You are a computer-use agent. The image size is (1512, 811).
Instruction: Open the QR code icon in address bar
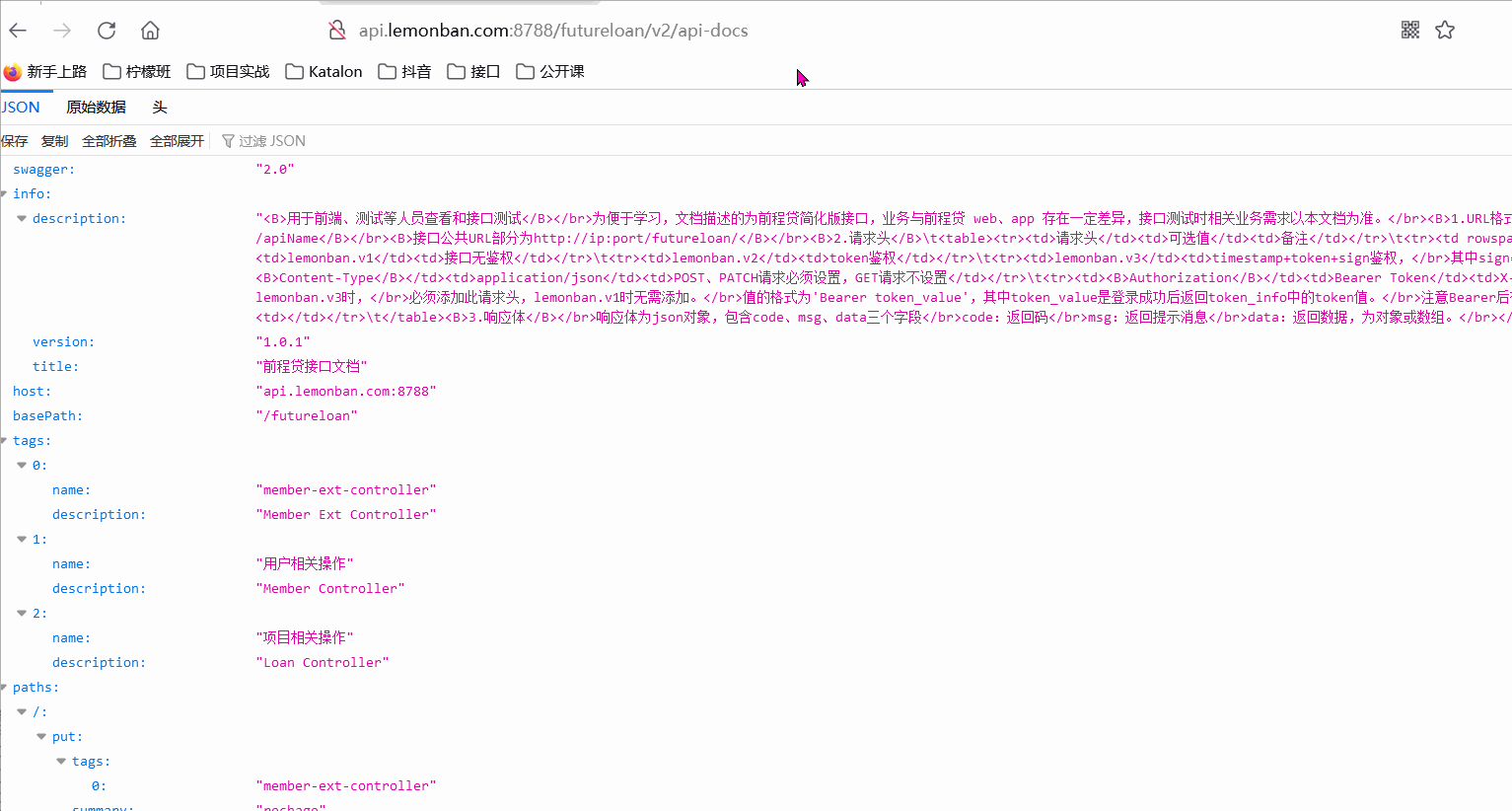[x=1410, y=30]
